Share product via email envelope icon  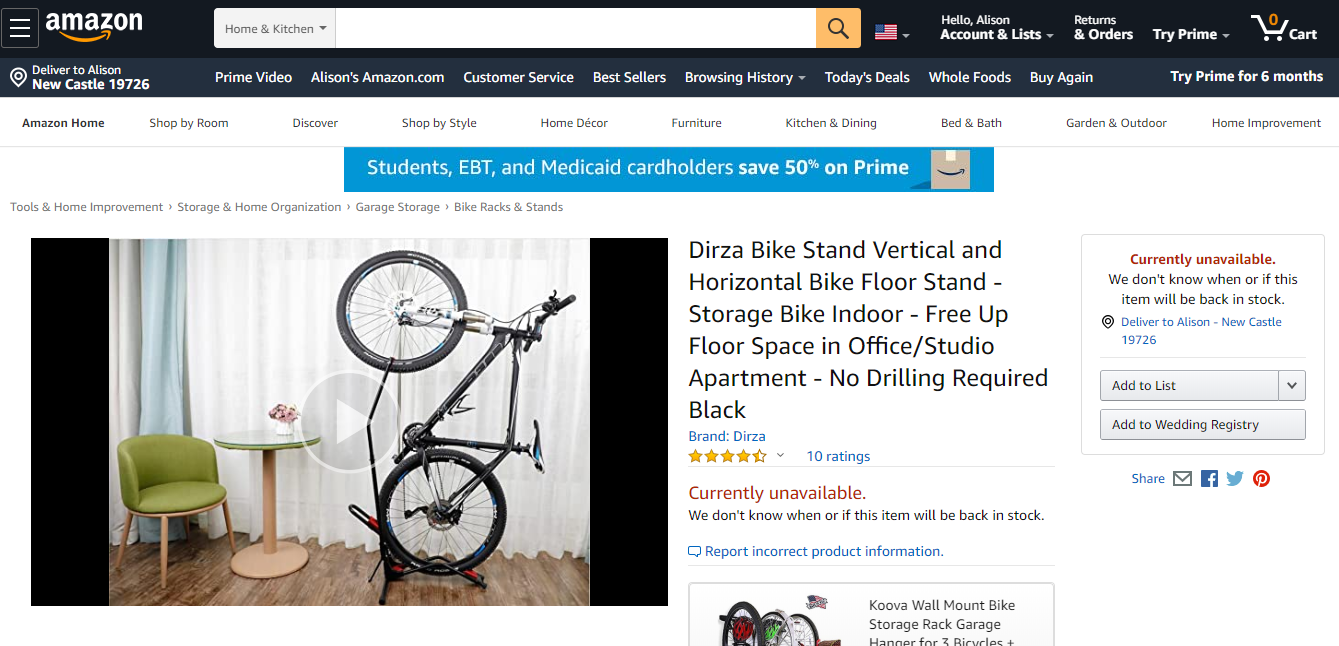(1182, 479)
